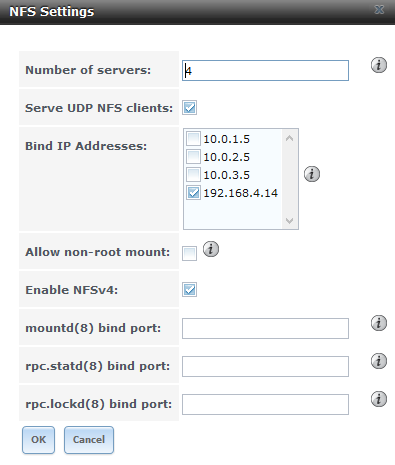Uncheck Enable NFSv4 option

point(189,289)
